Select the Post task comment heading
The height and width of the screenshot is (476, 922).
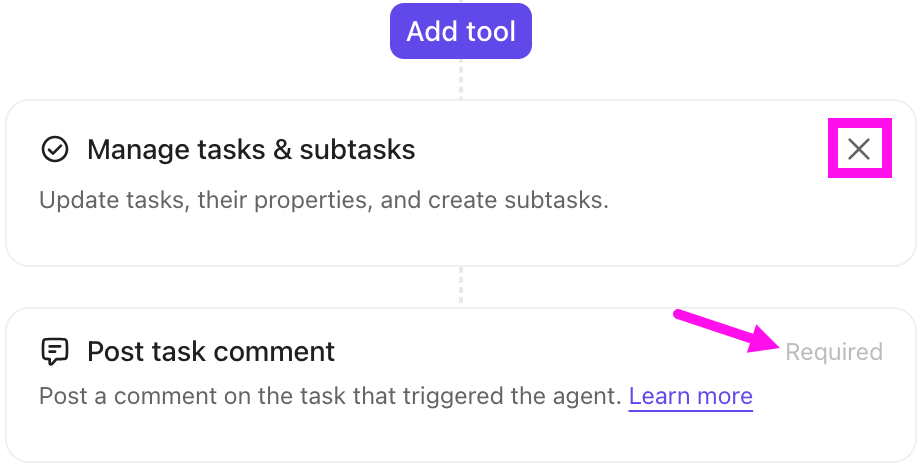pos(210,352)
